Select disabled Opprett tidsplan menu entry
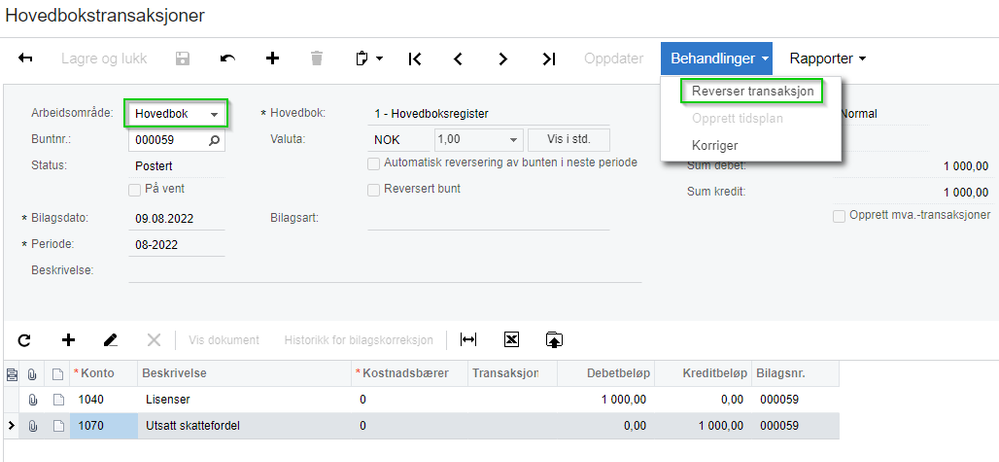This screenshot has width=999, height=462. (737, 119)
